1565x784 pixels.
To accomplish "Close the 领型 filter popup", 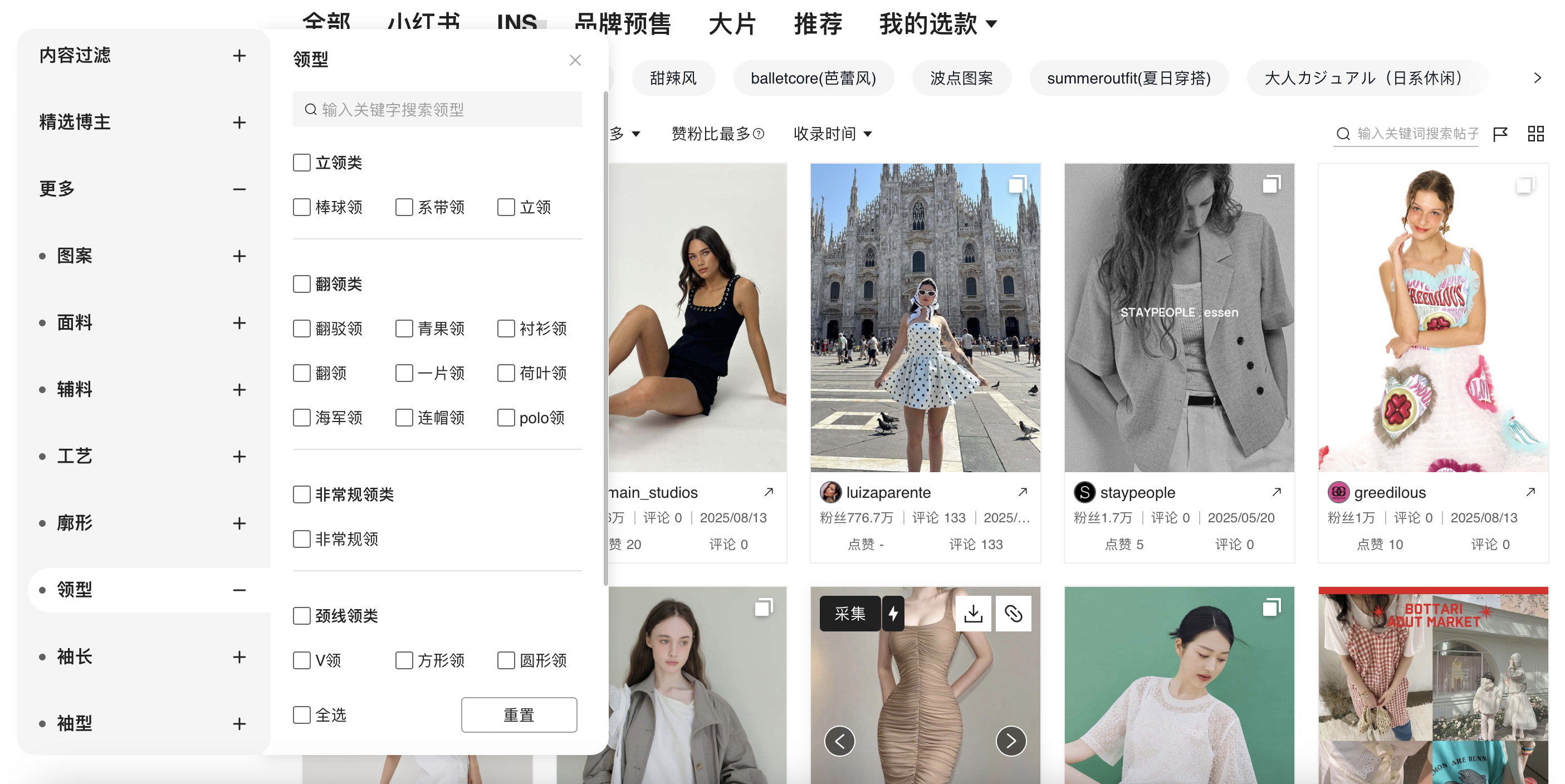I will pyautogui.click(x=575, y=60).
